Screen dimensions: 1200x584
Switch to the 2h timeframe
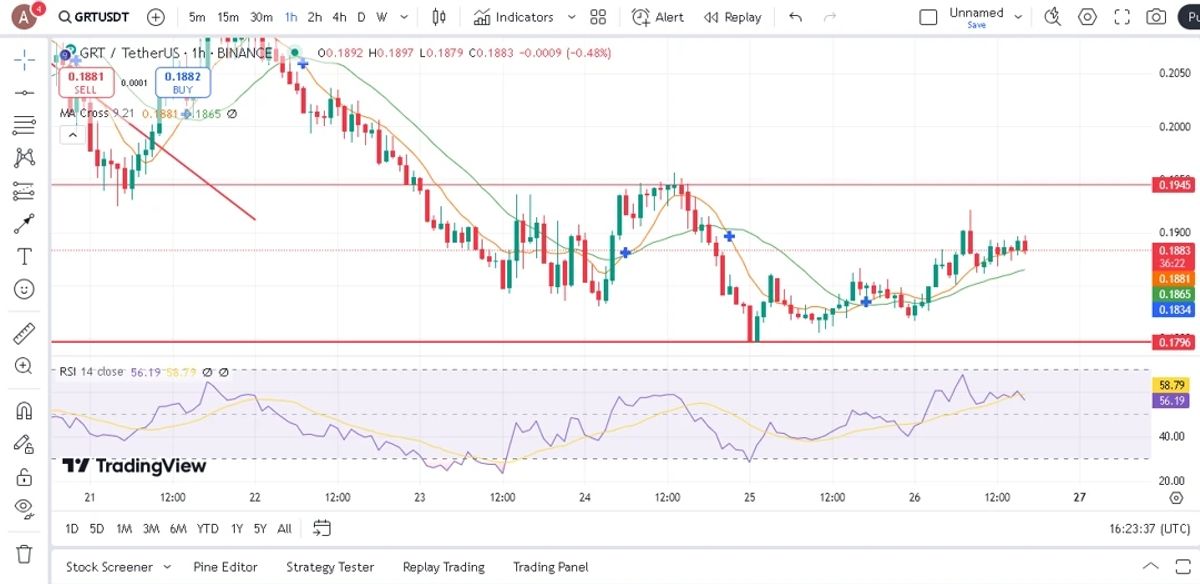tap(315, 17)
